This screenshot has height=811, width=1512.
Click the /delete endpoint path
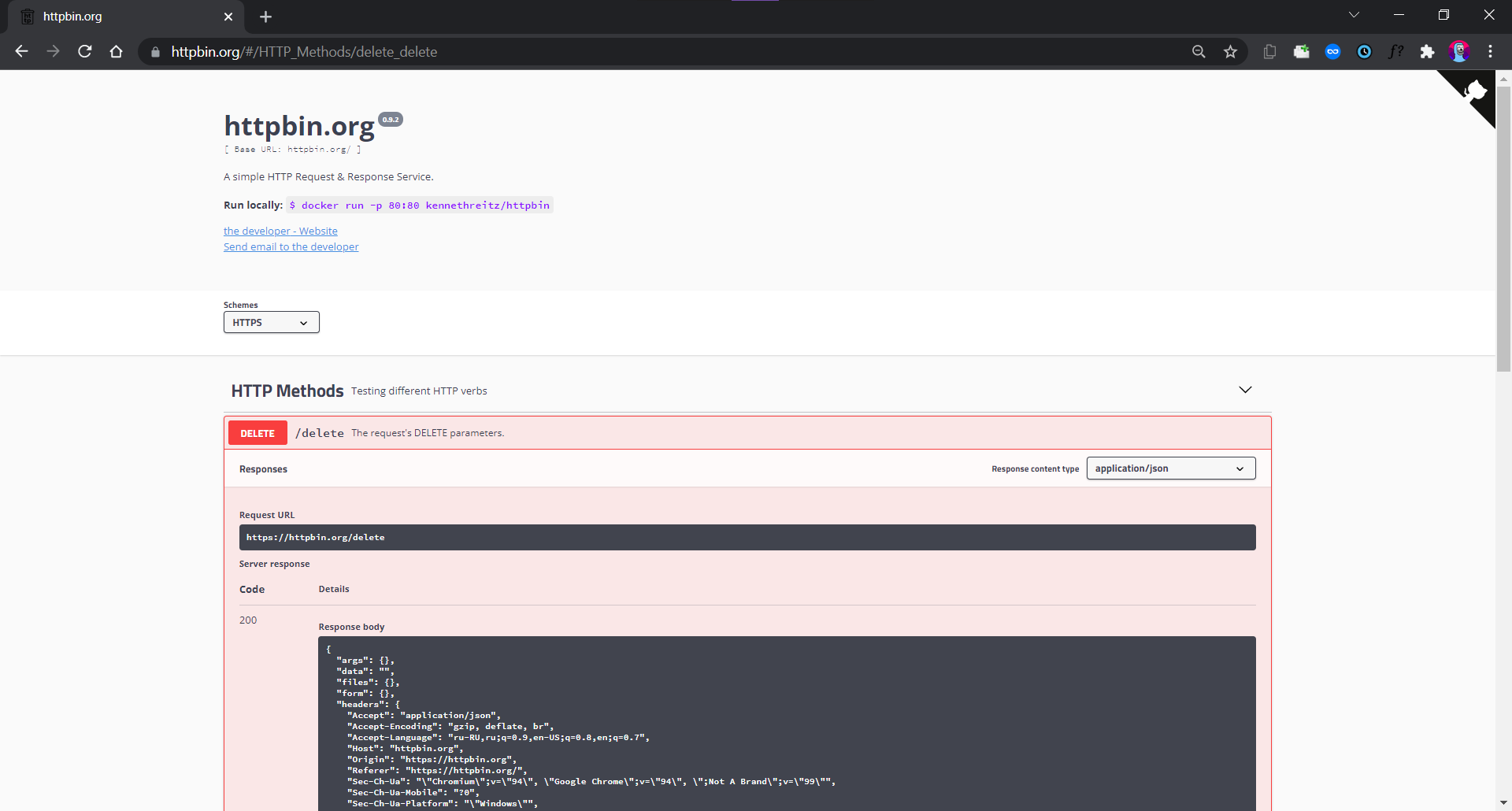(320, 433)
